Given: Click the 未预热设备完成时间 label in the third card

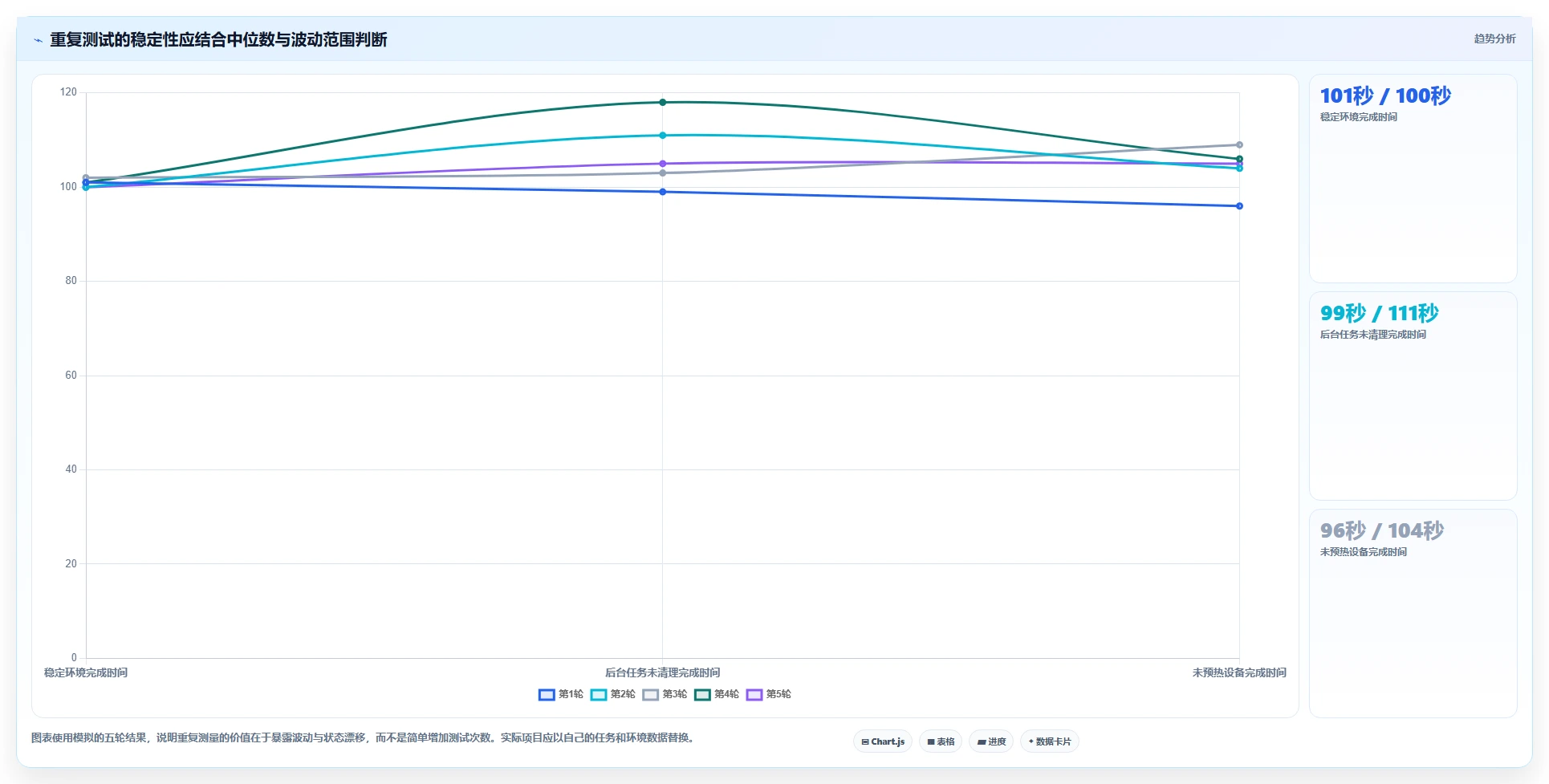Looking at the screenshot, I should click(x=1364, y=552).
